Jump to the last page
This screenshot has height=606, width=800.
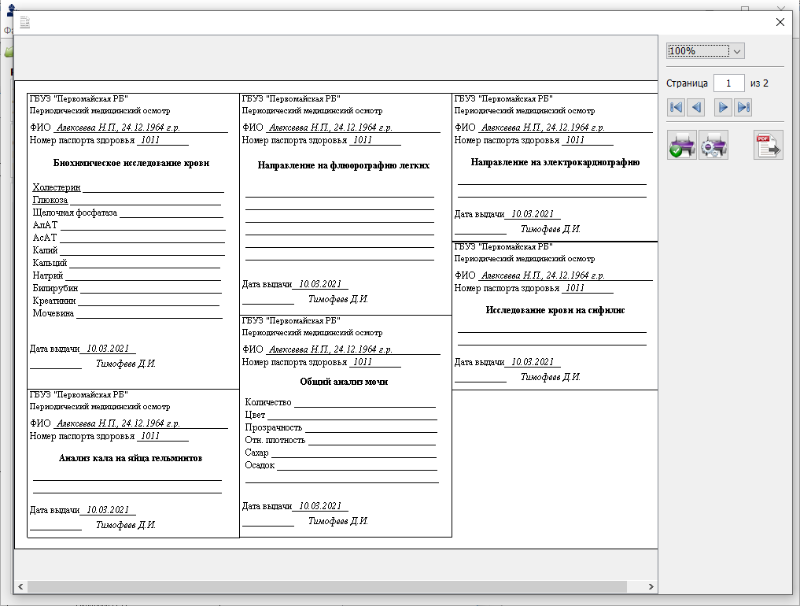pos(743,107)
